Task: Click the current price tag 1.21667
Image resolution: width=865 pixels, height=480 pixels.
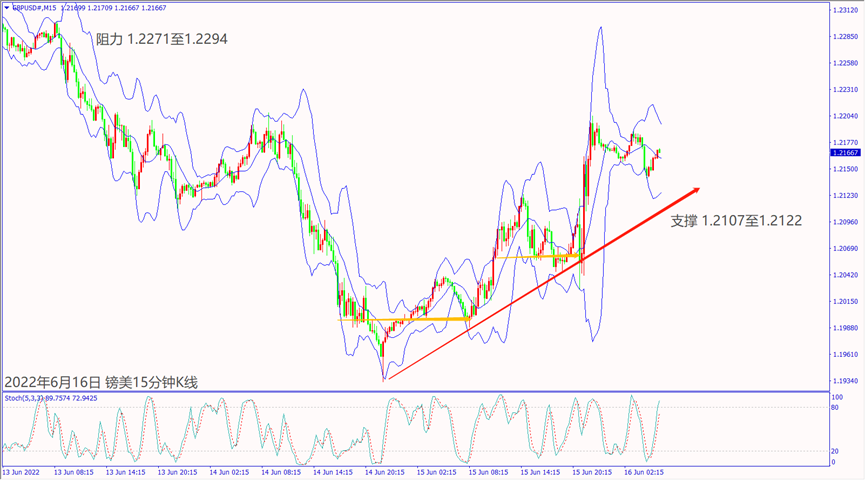Action: 845,153
